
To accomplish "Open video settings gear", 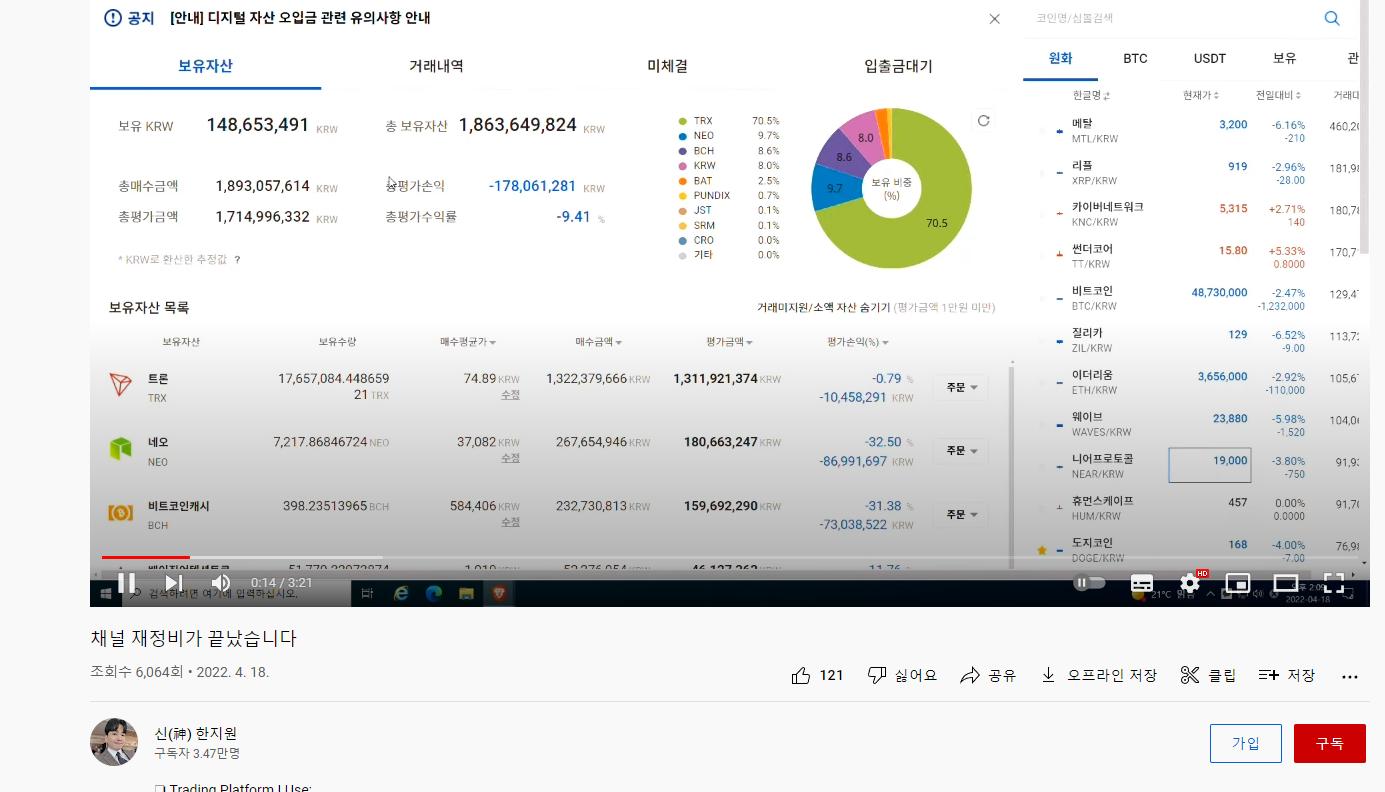I will 1190,583.
